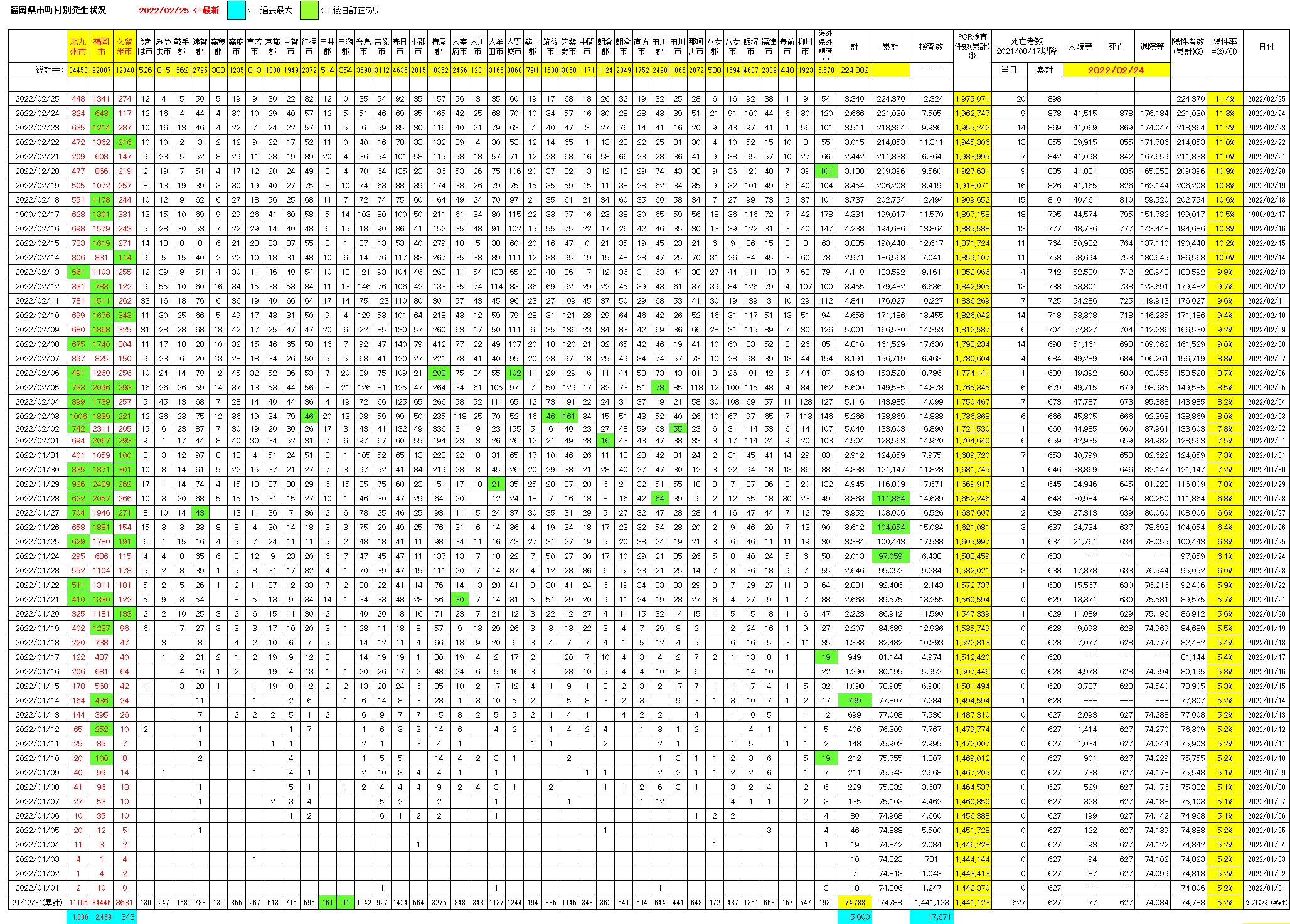Select the left-column date 2022/01/01
This screenshot has height=924, width=1290.
coord(37,888)
